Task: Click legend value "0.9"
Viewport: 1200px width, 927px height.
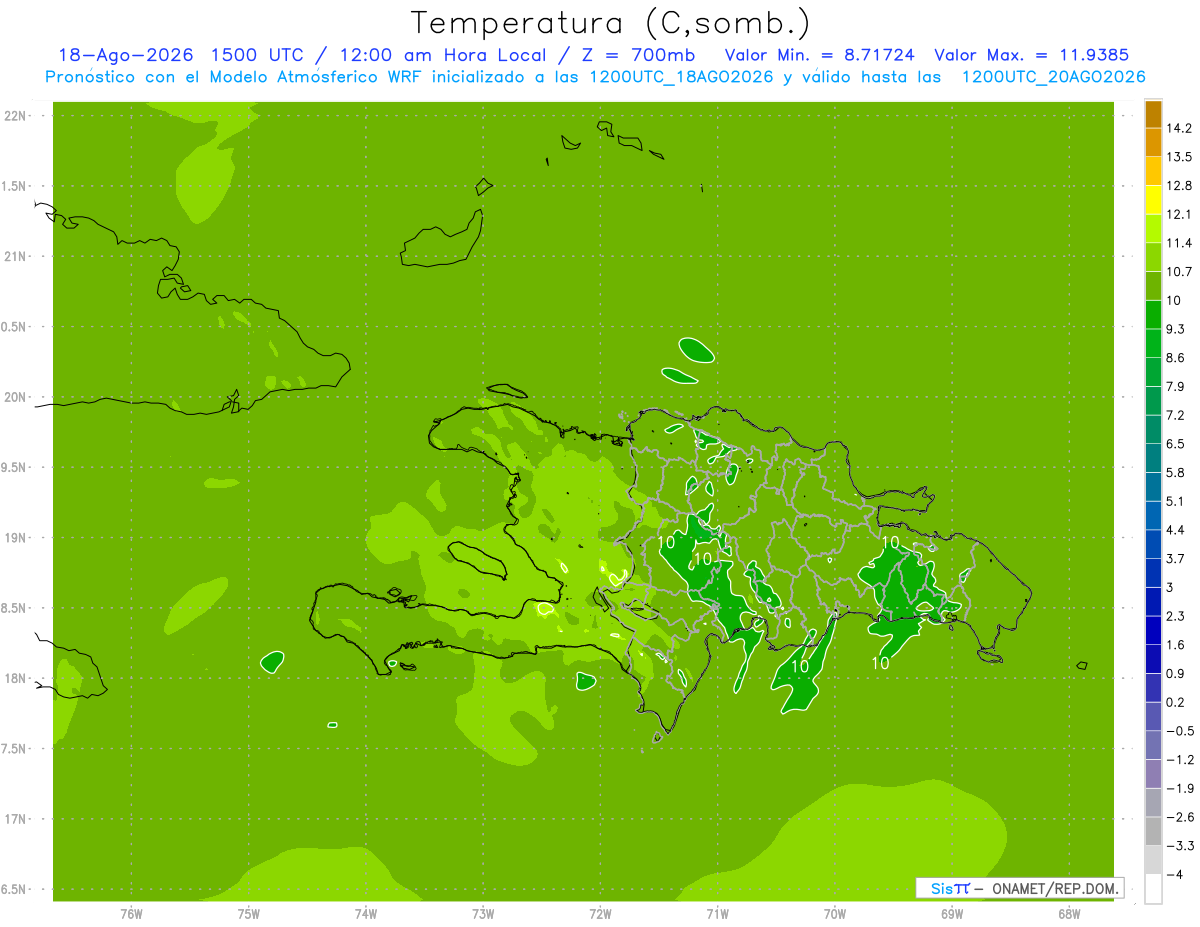Action: [1175, 673]
